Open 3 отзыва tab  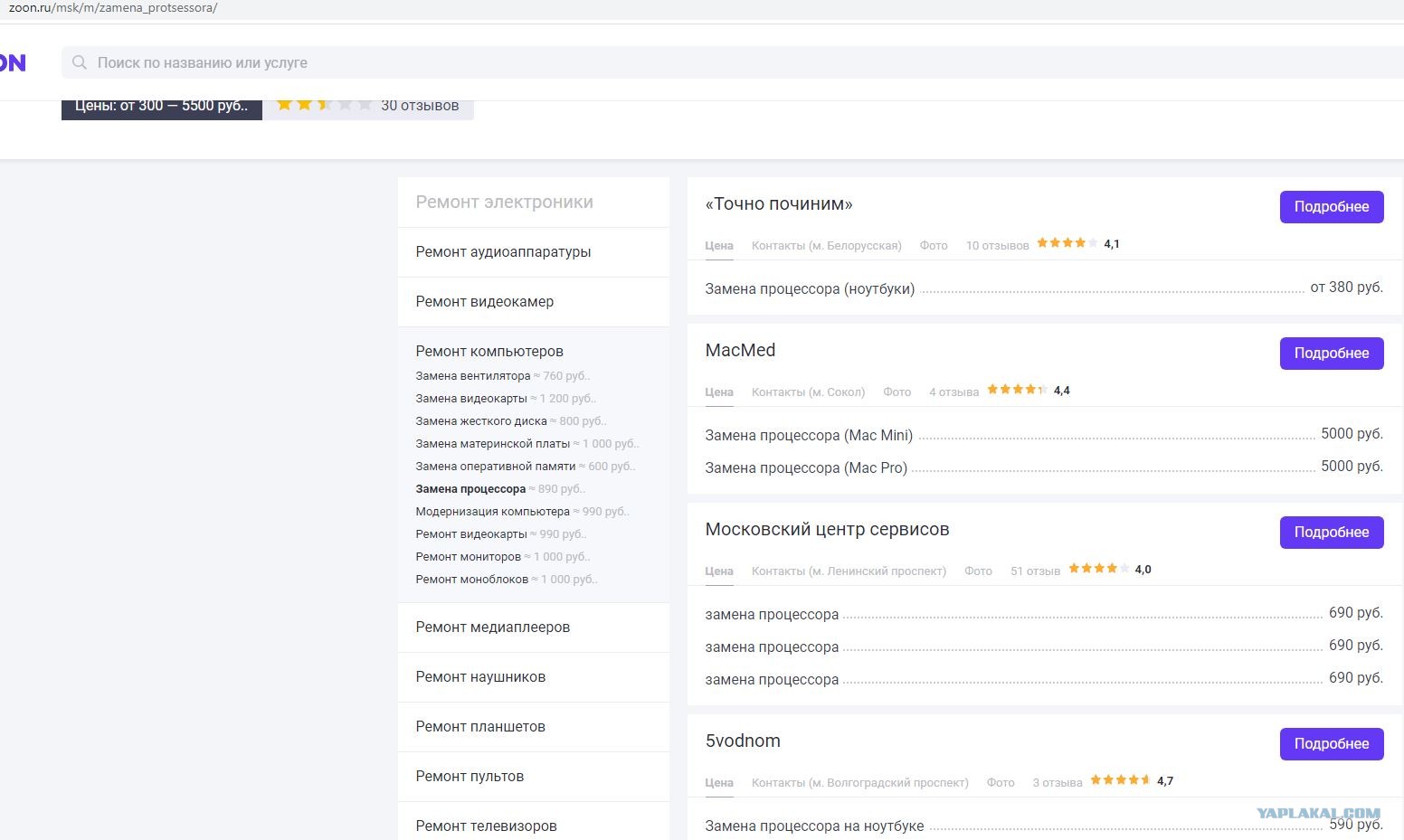tap(1058, 783)
